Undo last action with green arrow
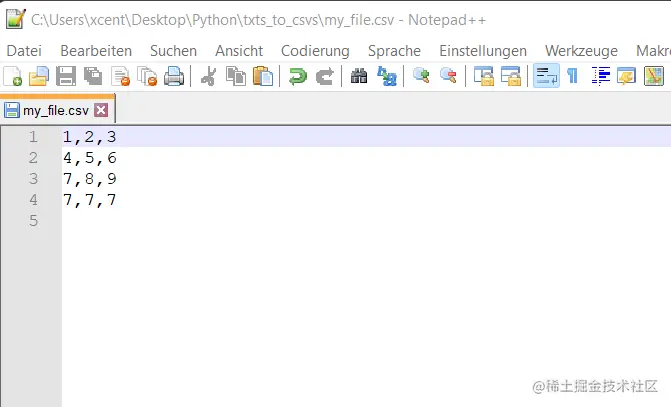The height and width of the screenshot is (407, 671). [x=298, y=76]
